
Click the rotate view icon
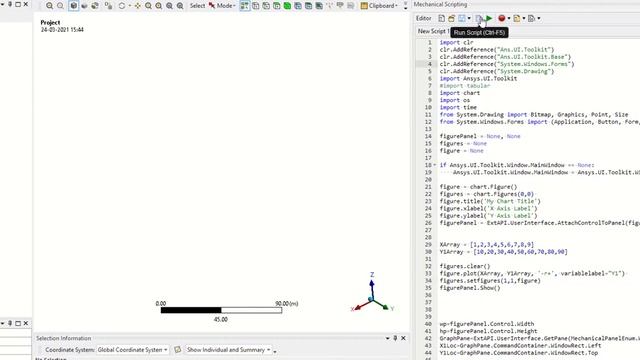(x=122, y=6)
